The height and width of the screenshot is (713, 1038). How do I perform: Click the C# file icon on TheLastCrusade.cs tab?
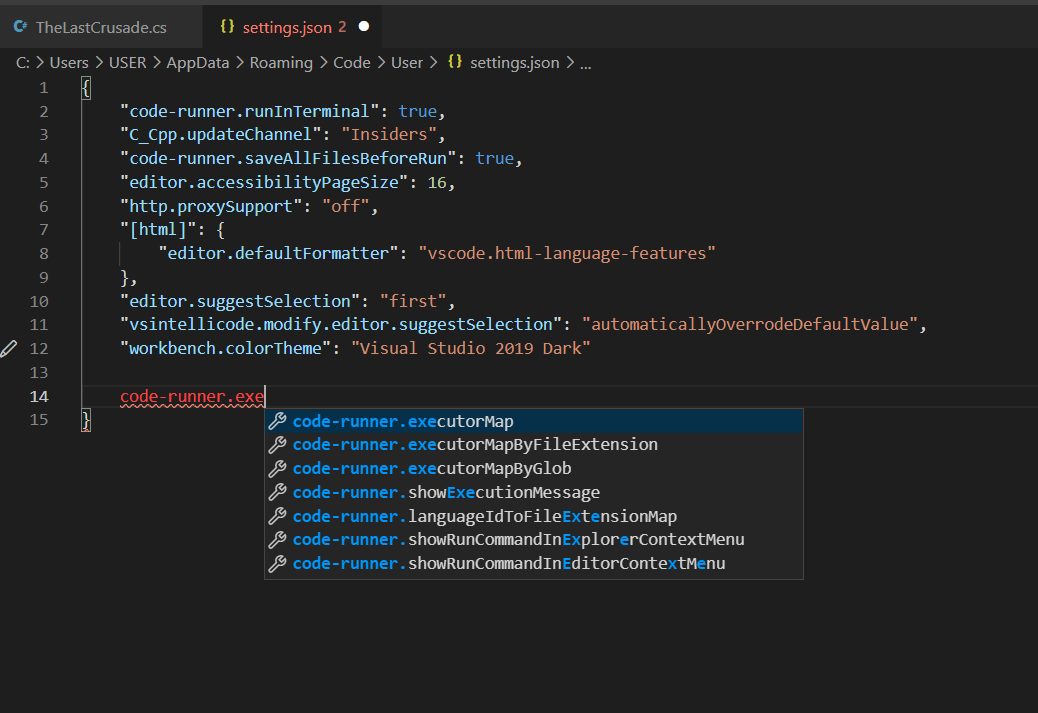(x=21, y=26)
